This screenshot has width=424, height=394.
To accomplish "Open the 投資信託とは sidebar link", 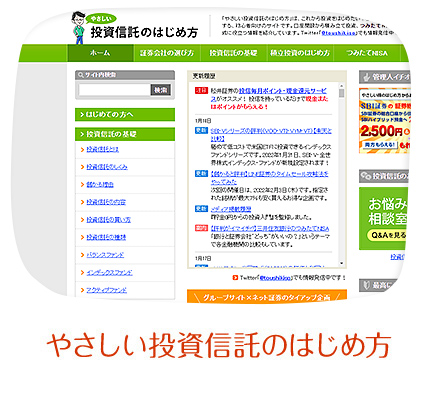I will pos(103,149).
